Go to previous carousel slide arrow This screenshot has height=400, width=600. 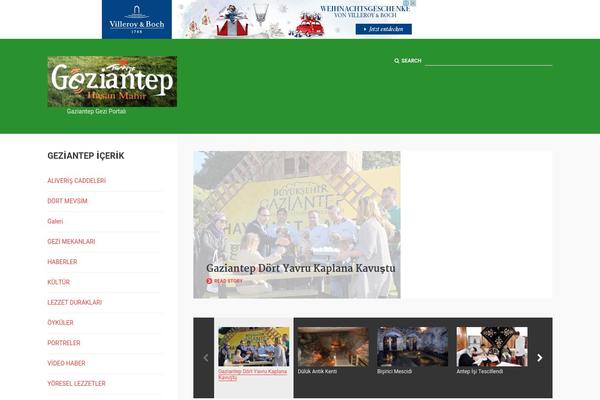click(205, 358)
